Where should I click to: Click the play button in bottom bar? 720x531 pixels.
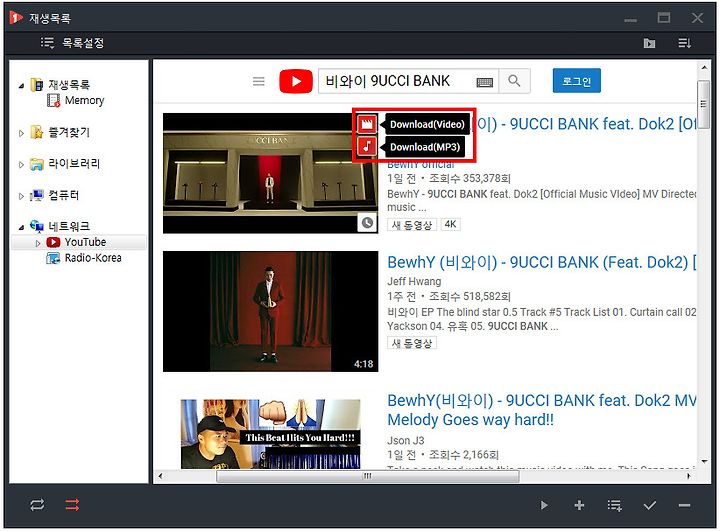coord(544,505)
